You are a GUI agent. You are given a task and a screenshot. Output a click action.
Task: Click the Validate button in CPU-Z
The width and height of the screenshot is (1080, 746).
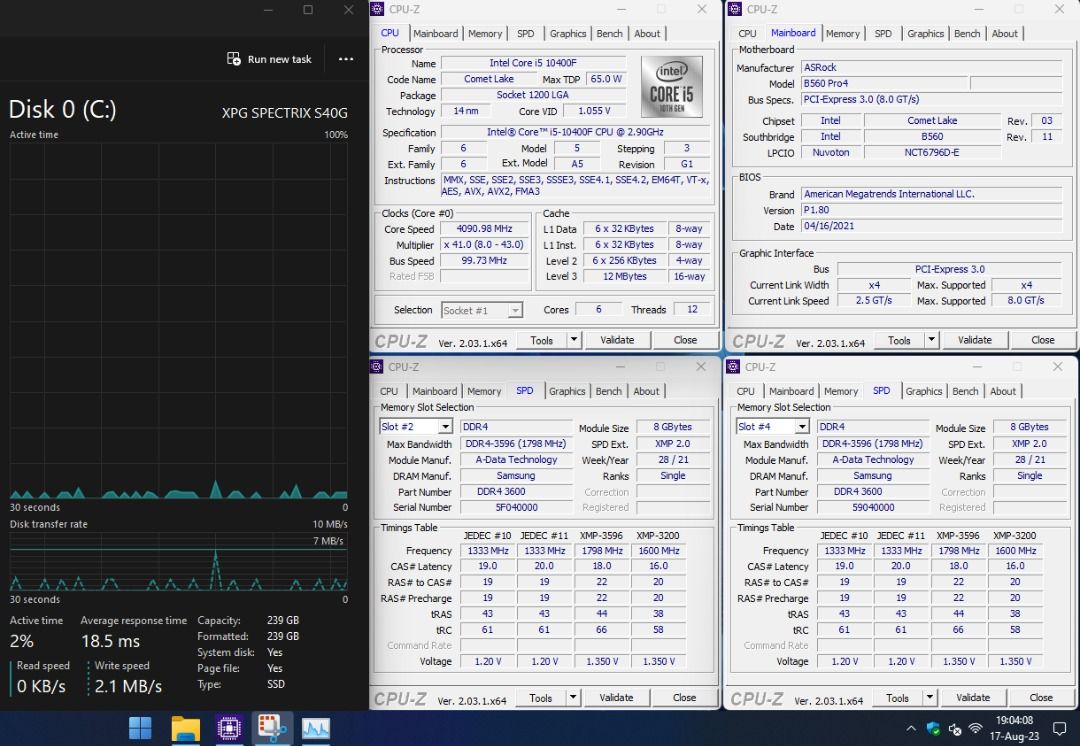point(617,340)
